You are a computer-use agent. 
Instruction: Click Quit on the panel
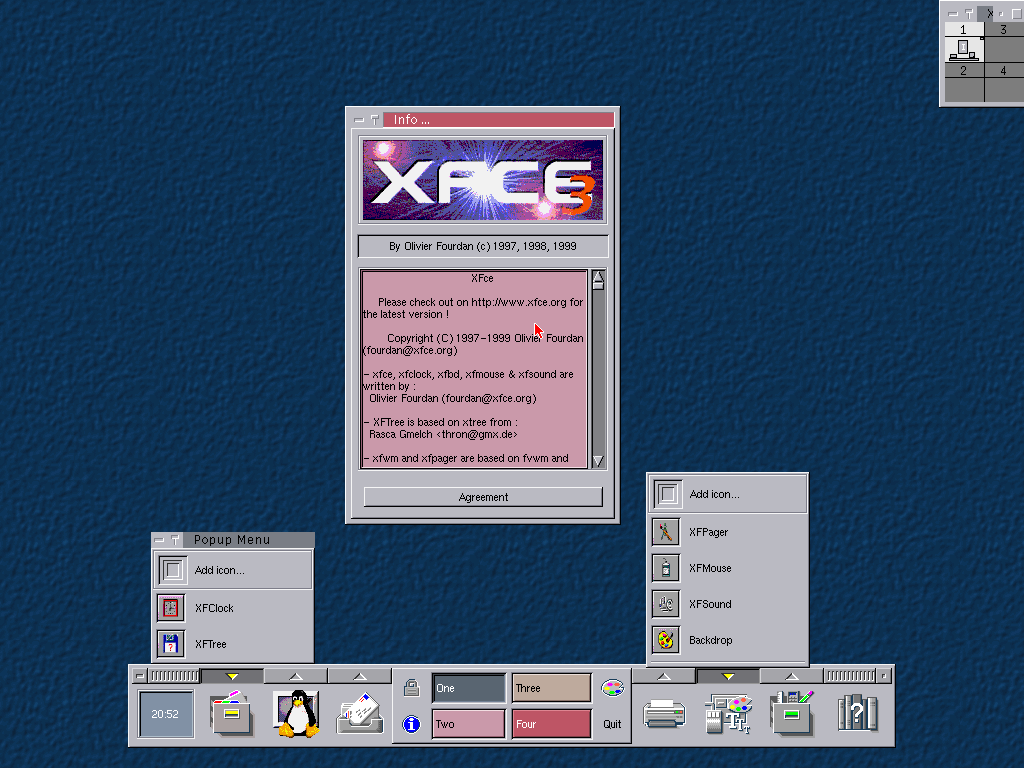pyautogui.click(x=612, y=724)
